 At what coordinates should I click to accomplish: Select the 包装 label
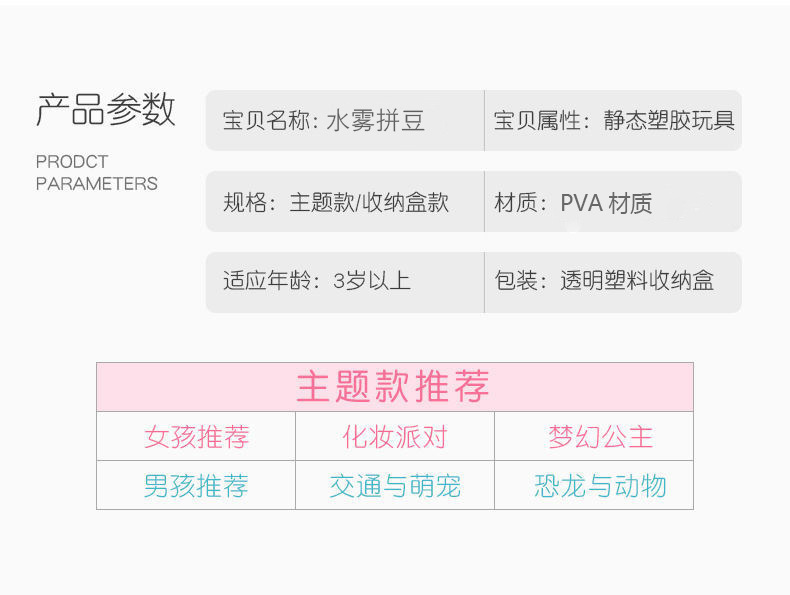(516, 280)
